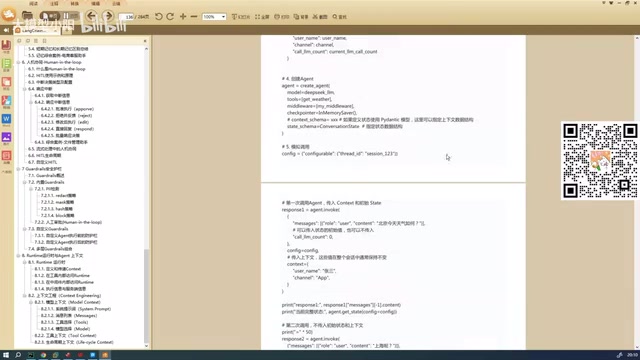Collapse the 8. Runtime outline section

18,256
